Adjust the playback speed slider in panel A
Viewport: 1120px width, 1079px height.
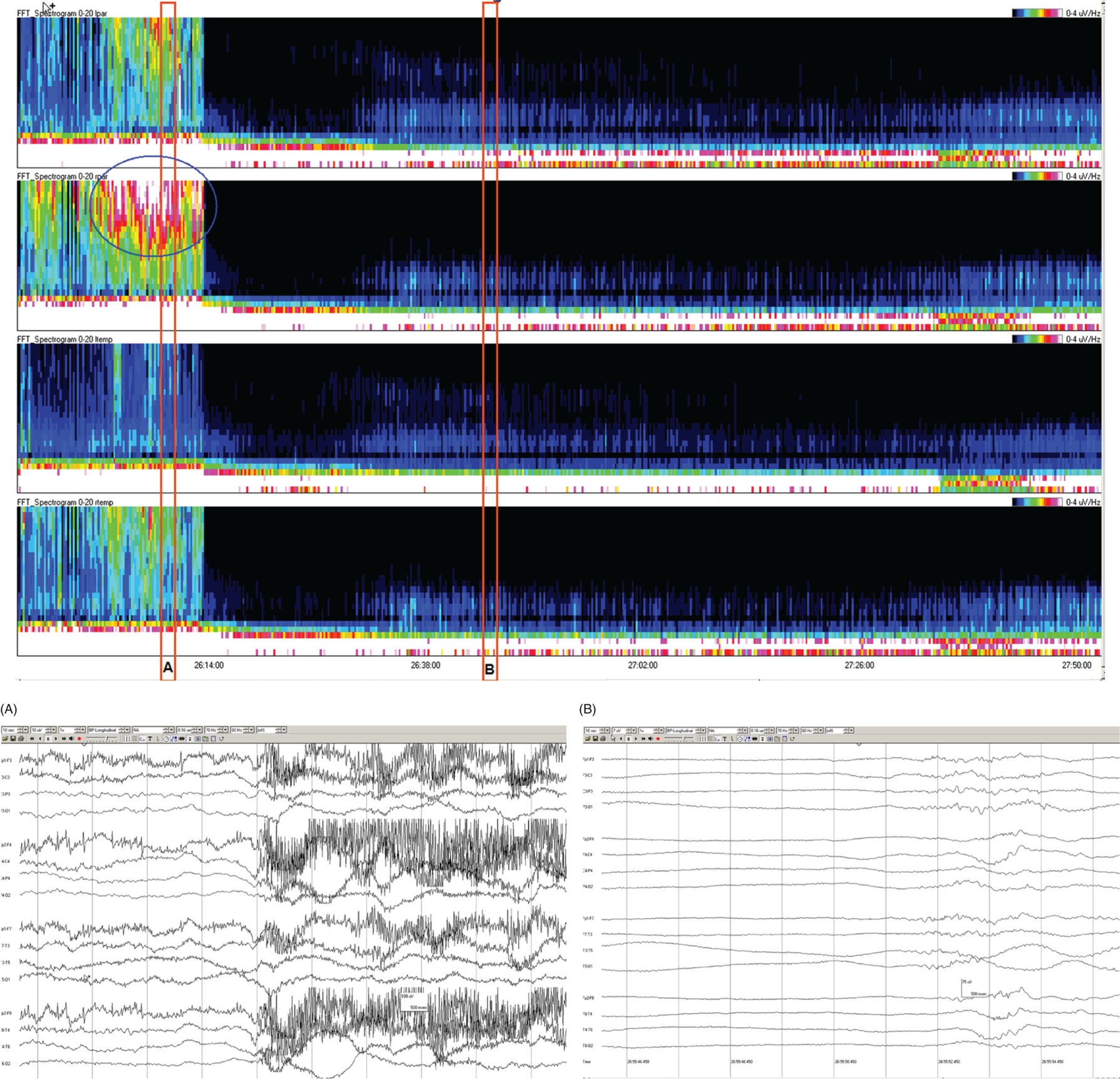point(101,739)
